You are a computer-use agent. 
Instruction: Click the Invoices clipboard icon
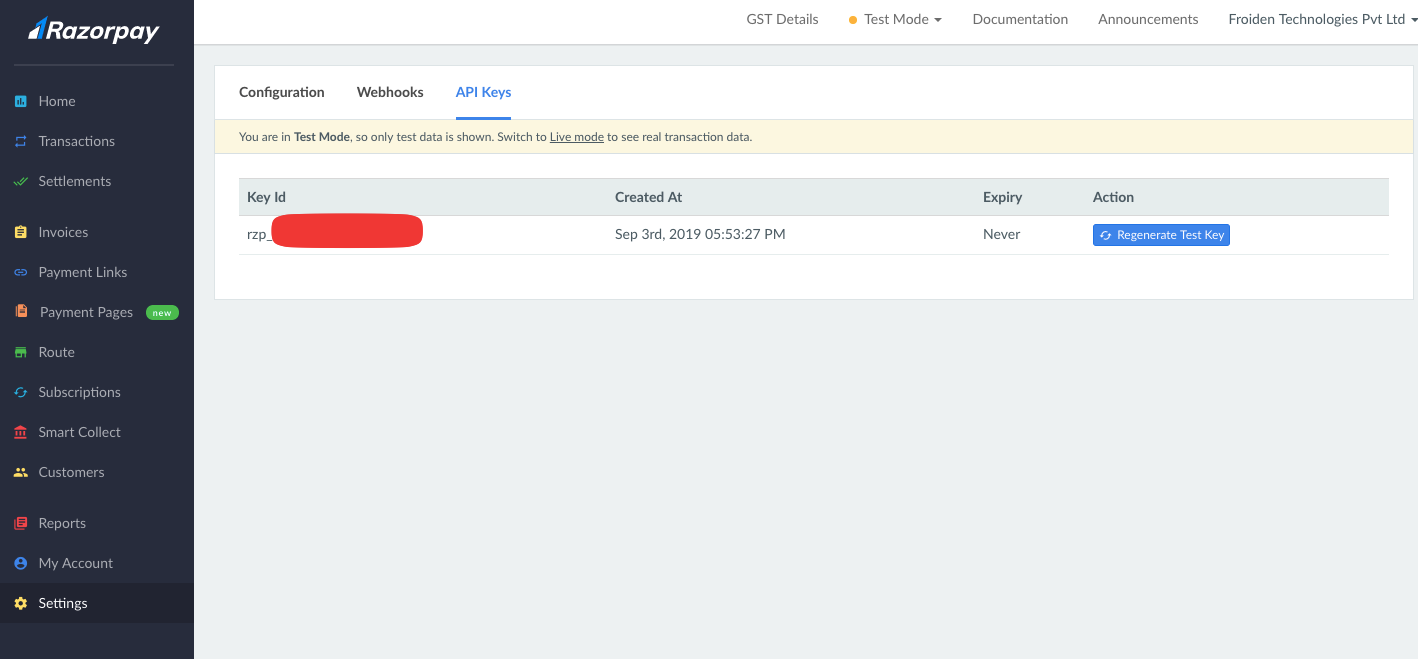(20, 232)
